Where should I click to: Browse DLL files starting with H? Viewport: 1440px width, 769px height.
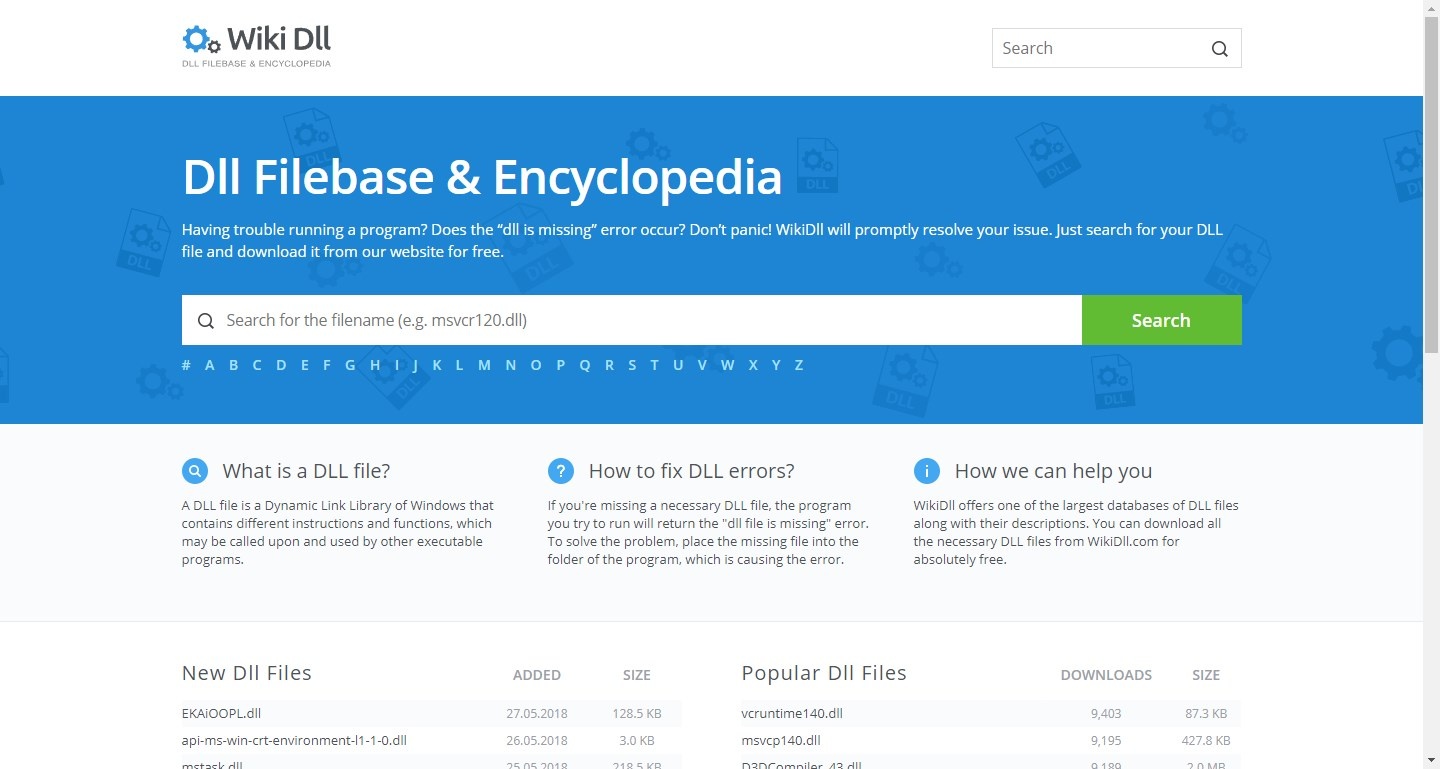pos(375,365)
